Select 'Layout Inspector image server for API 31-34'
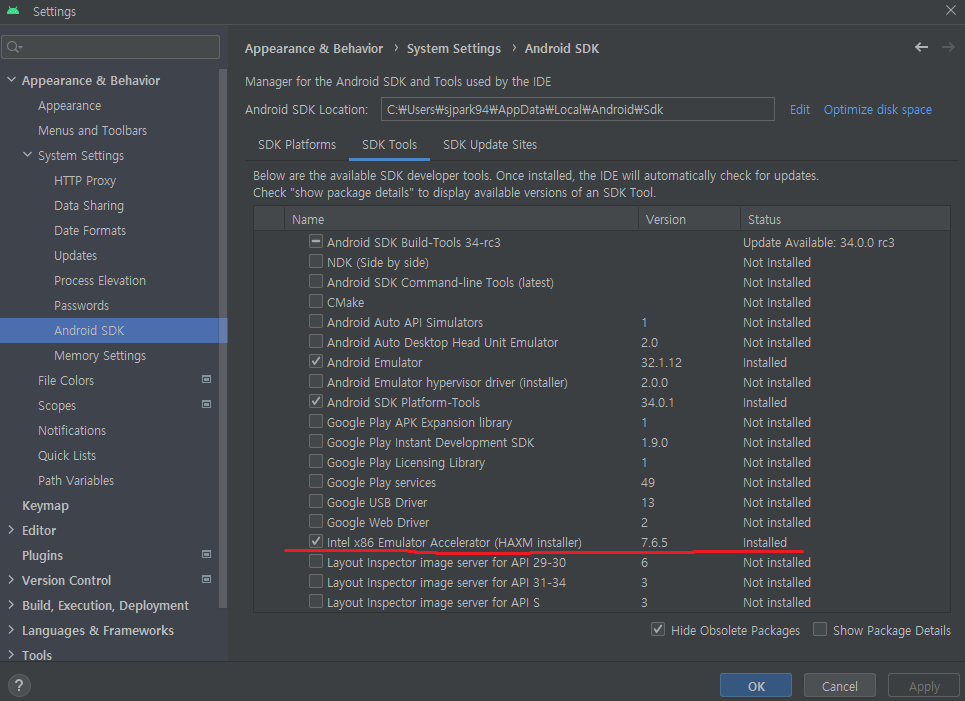 coord(446,582)
